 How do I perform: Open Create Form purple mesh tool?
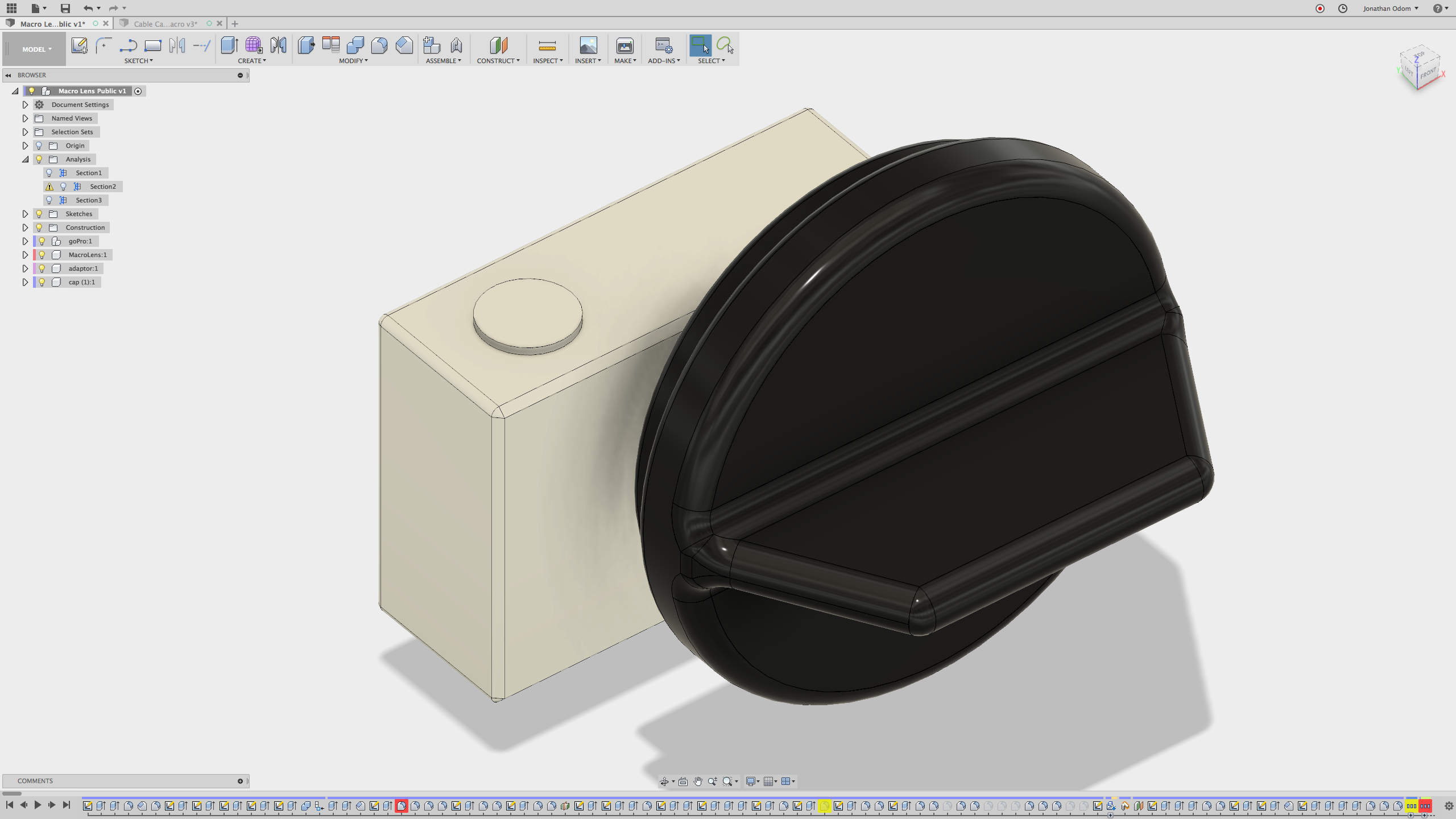254,45
